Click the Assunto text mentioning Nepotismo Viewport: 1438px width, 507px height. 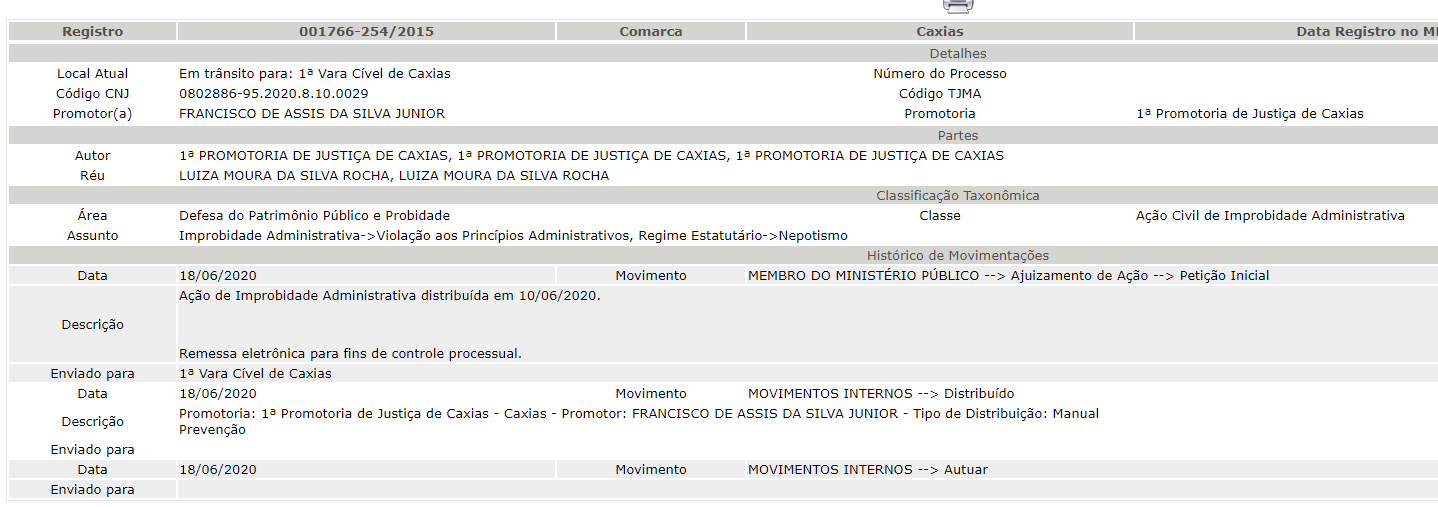(513, 236)
